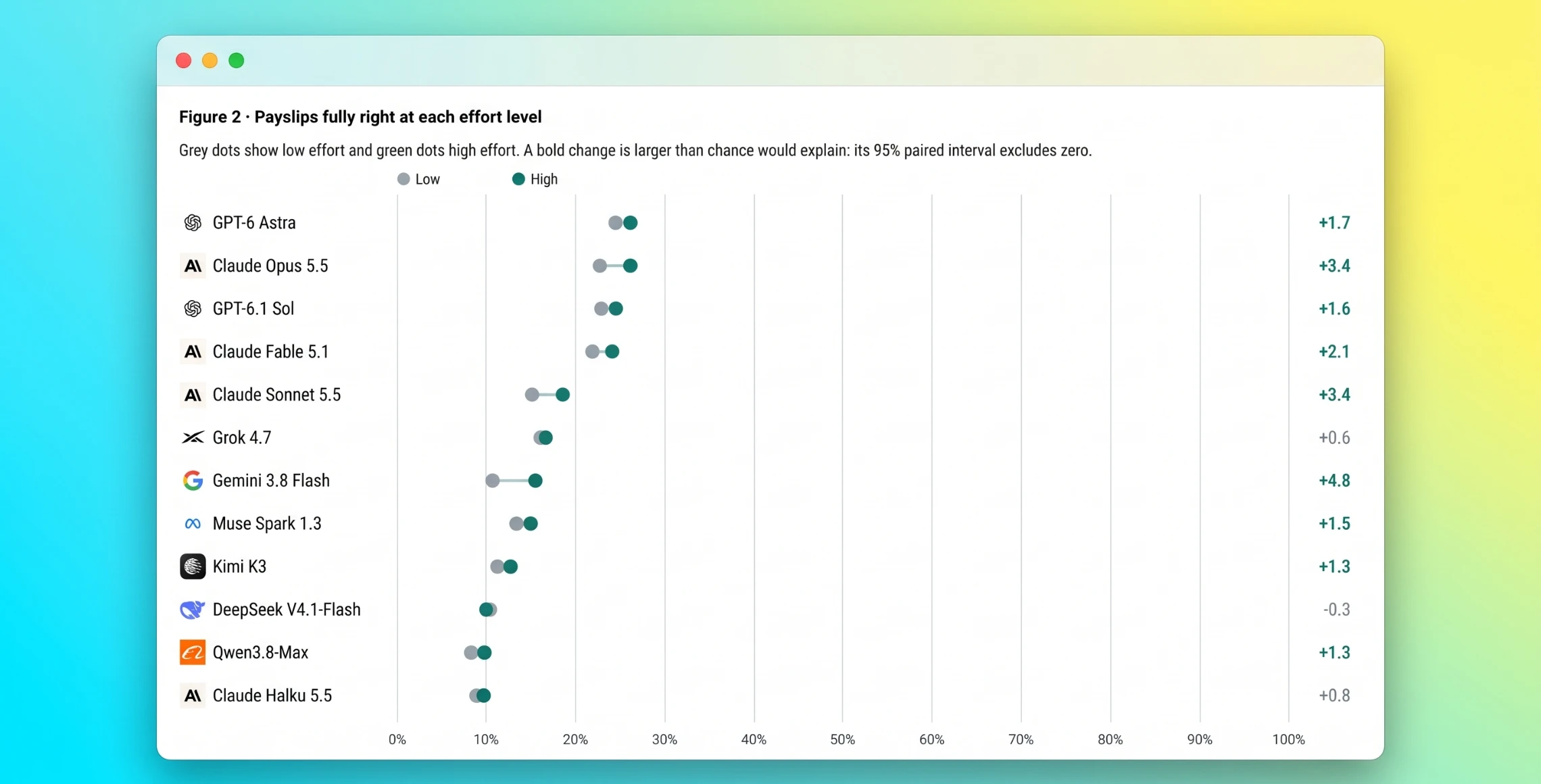Click the yellow minimize window button
This screenshot has width=1541, height=784.
click(x=210, y=61)
